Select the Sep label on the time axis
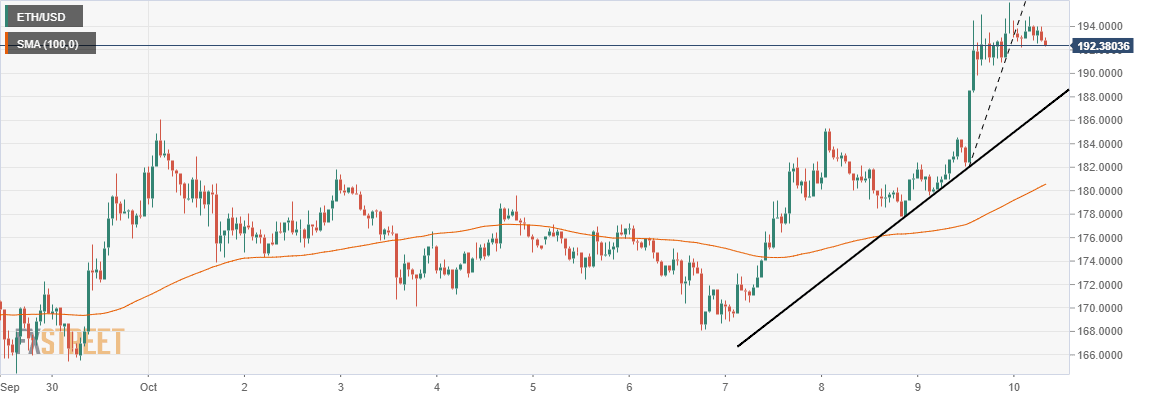Screen dimensions: 1153x400 click(11, 386)
